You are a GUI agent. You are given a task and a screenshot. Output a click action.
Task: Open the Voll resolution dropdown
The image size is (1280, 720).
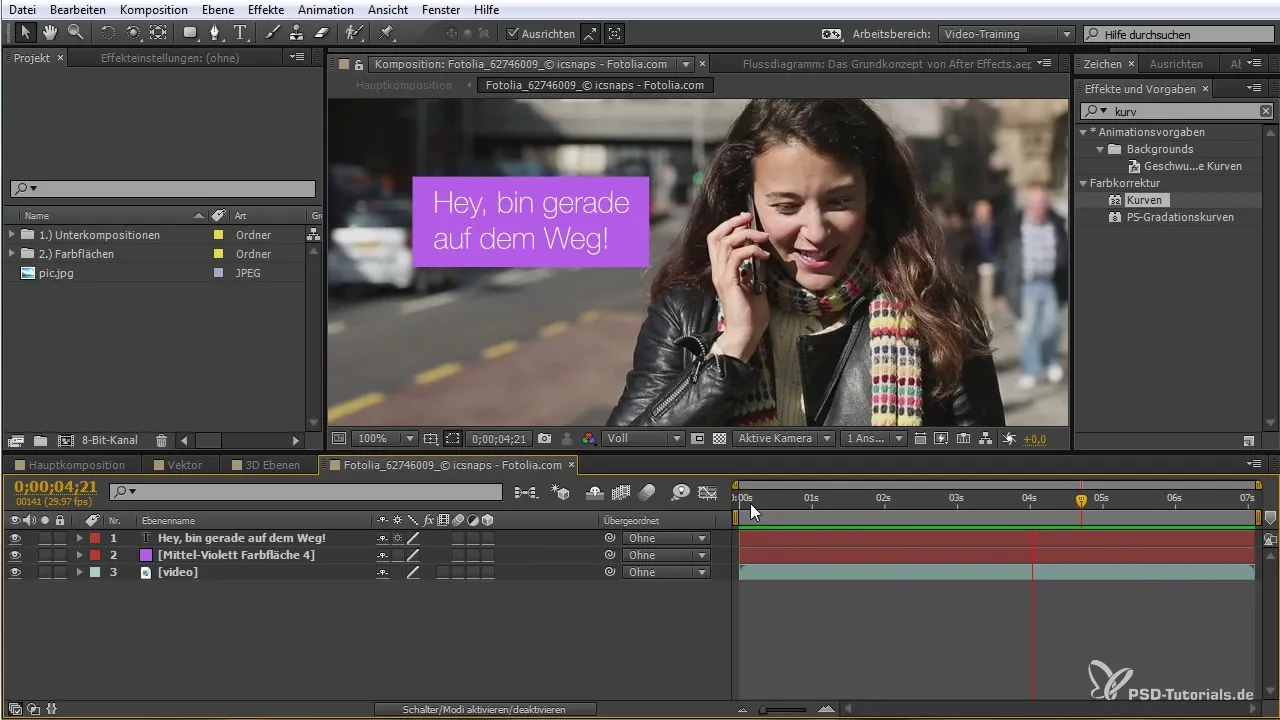click(644, 438)
